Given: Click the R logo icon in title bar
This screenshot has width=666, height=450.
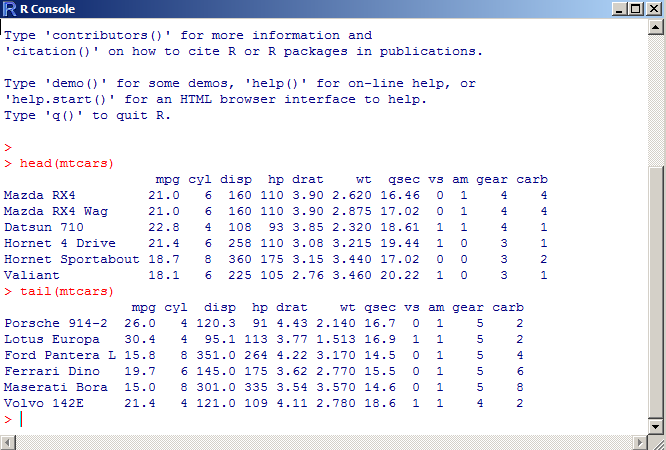Looking at the screenshot, I should point(9,9).
